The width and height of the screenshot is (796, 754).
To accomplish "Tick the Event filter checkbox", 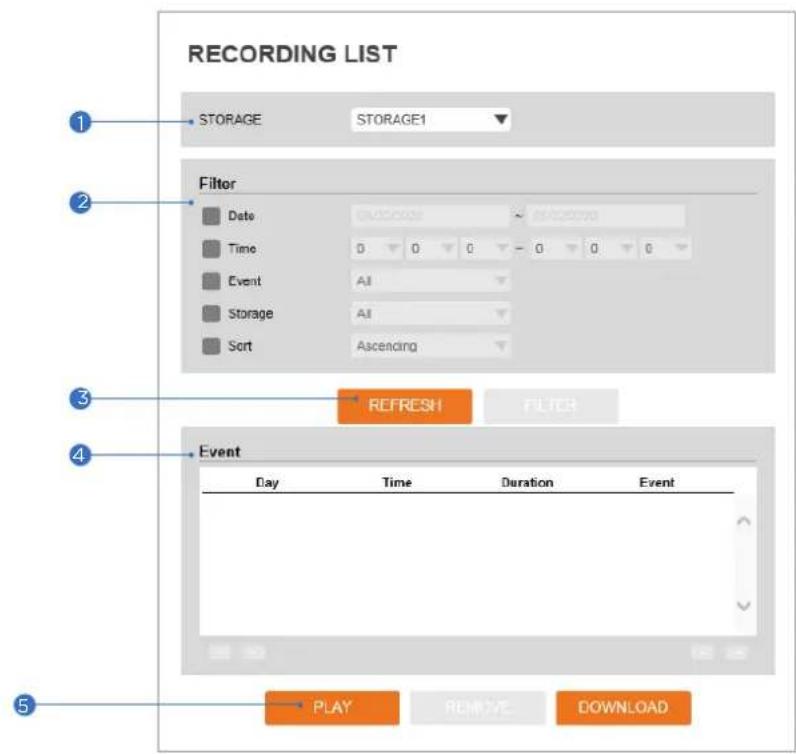I will tap(211, 281).
